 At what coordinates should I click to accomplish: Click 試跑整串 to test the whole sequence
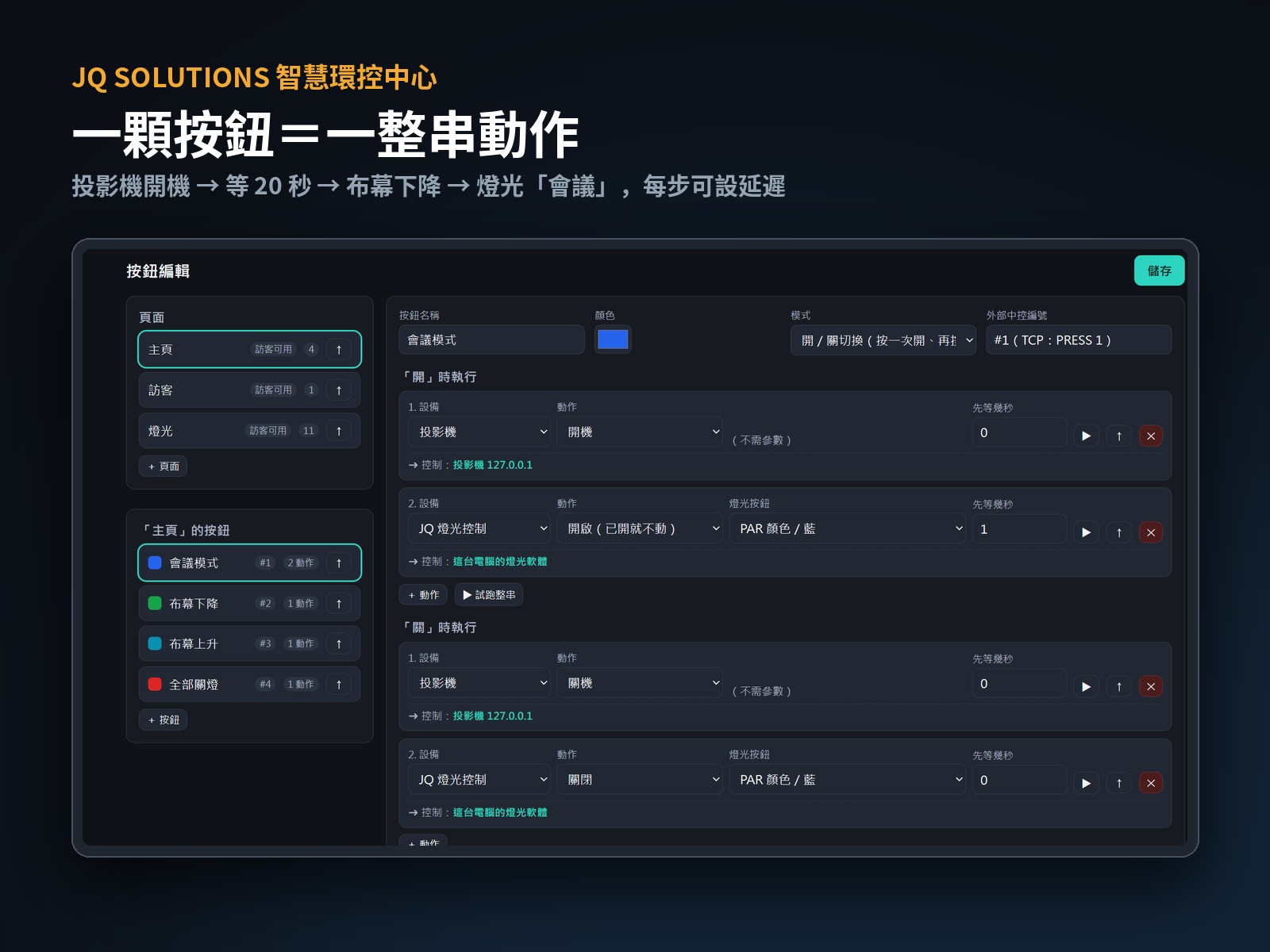pyautogui.click(x=489, y=595)
